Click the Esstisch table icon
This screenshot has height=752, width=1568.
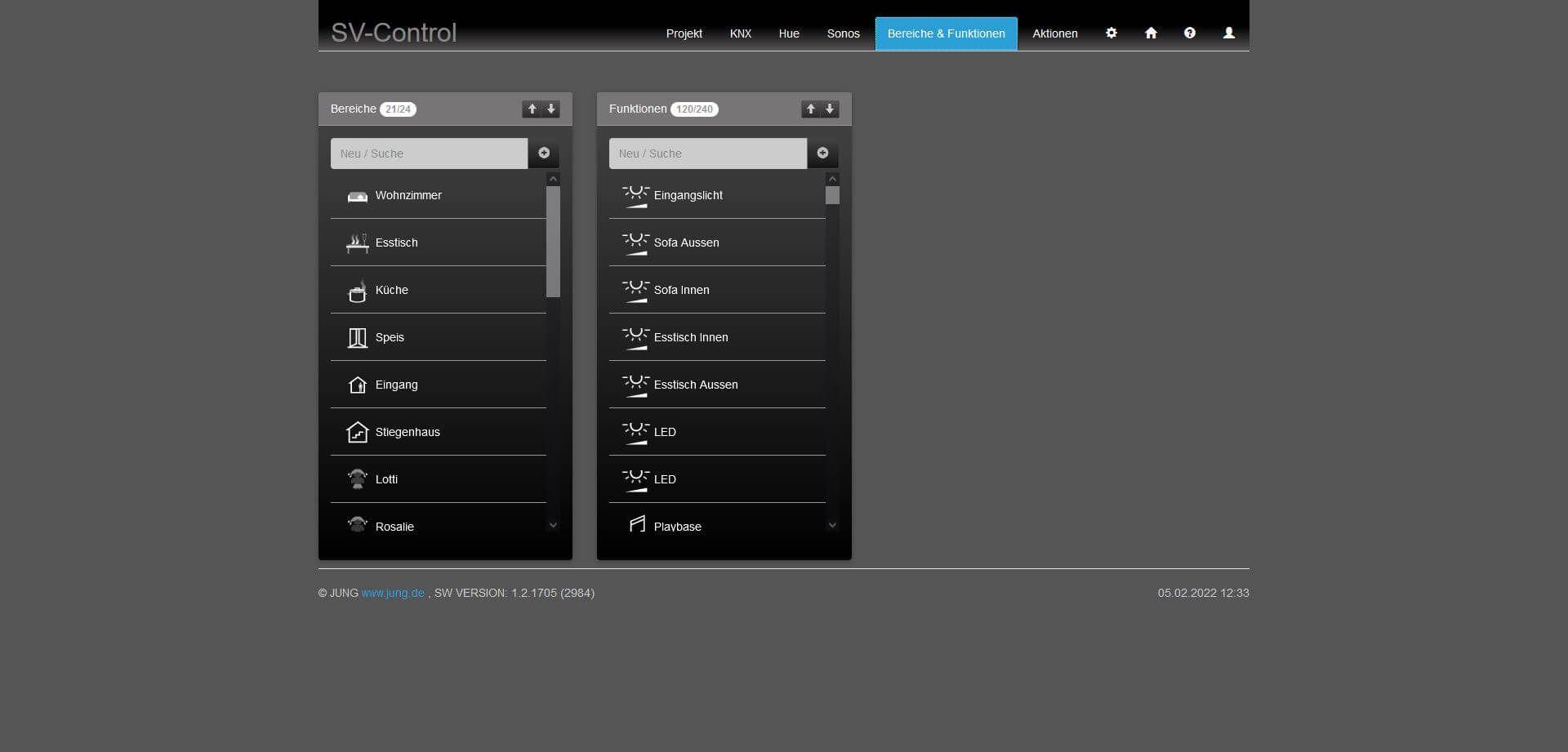pos(357,243)
